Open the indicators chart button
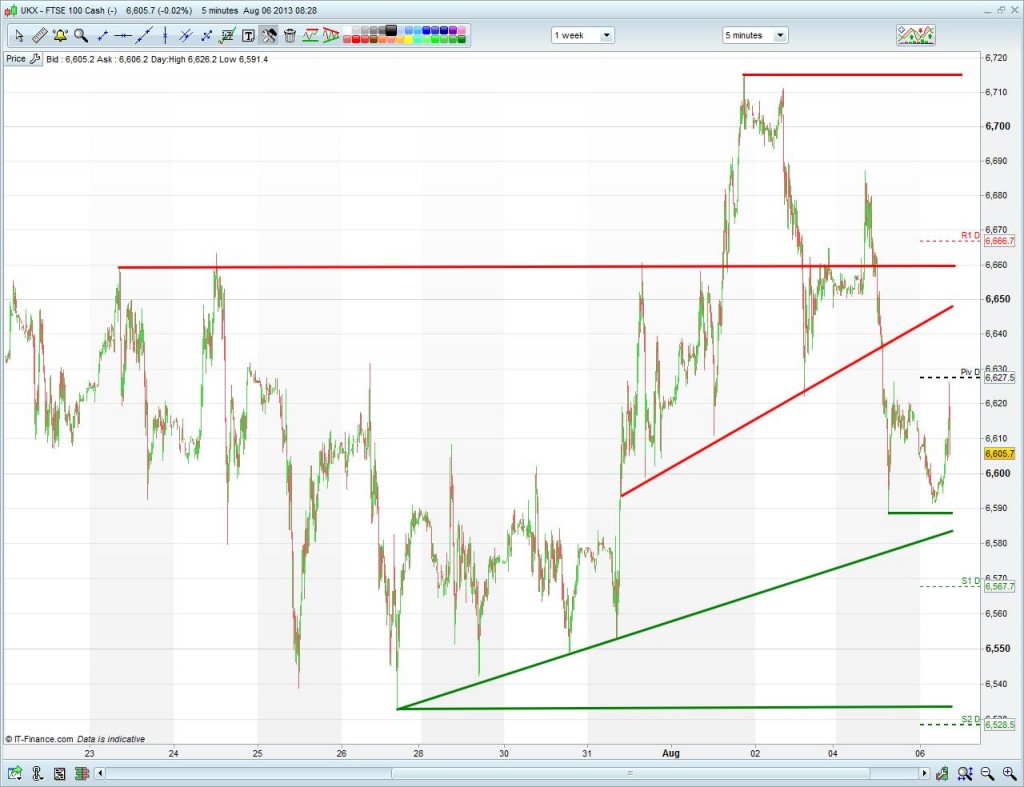Image resolution: width=1024 pixels, height=787 pixels. point(917,35)
